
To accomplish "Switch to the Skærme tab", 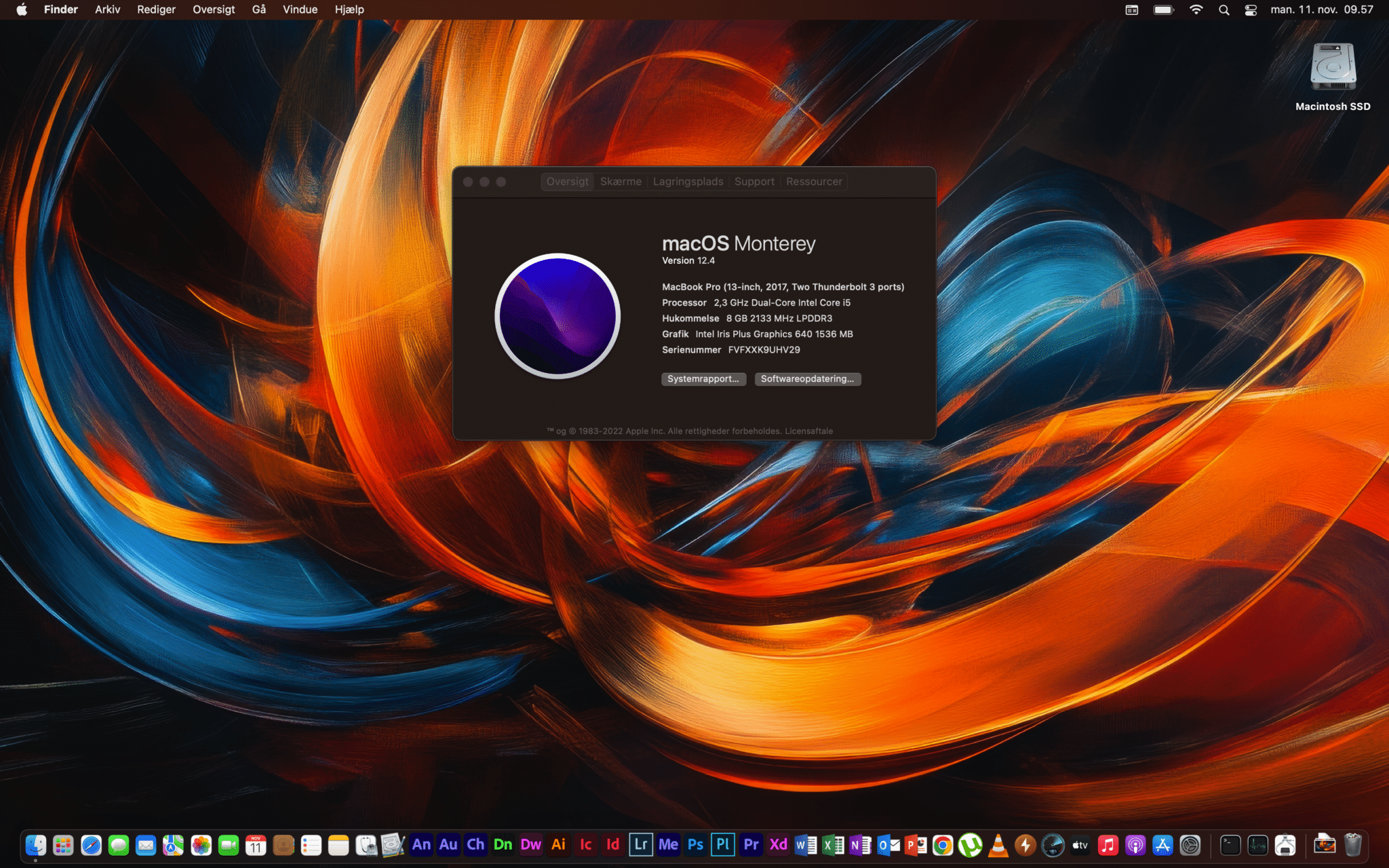I will [621, 182].
